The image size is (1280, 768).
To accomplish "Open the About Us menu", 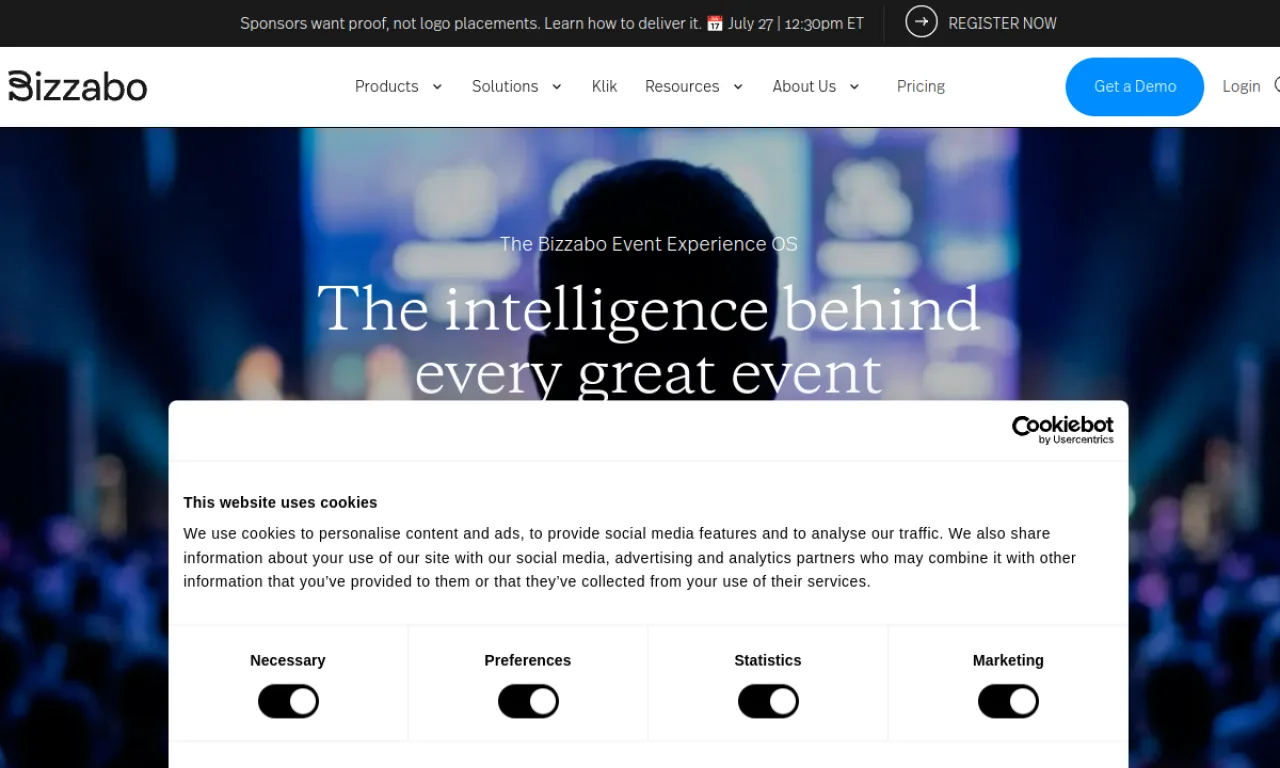I will click(804, 86).
